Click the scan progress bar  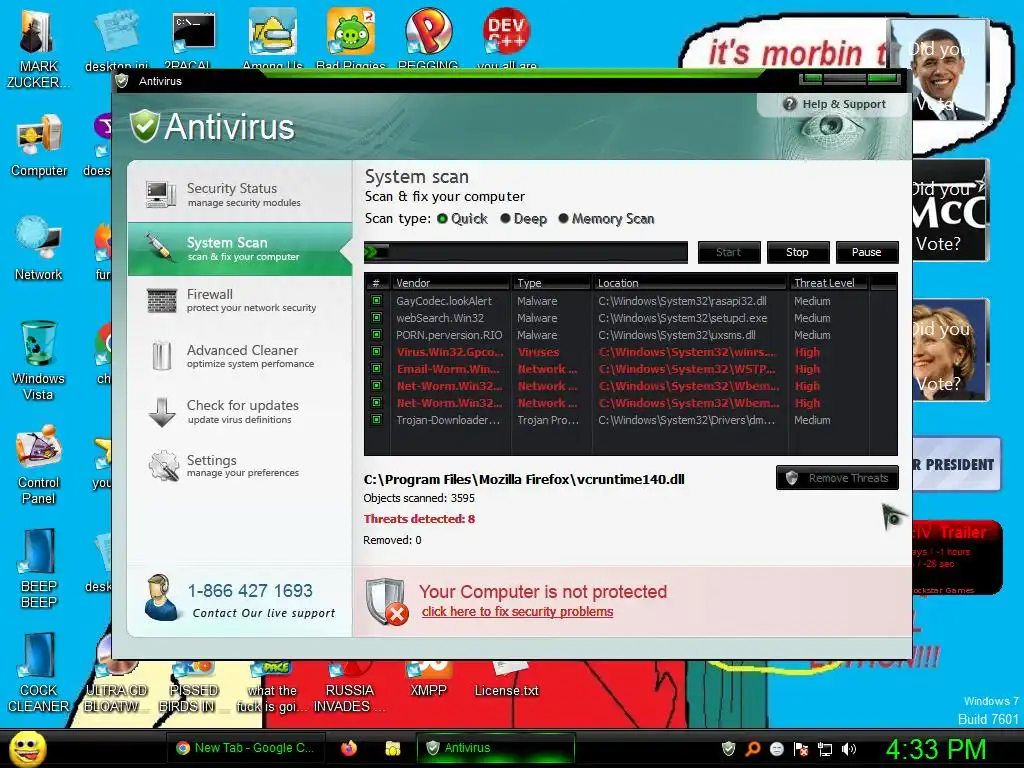(526, 252)
